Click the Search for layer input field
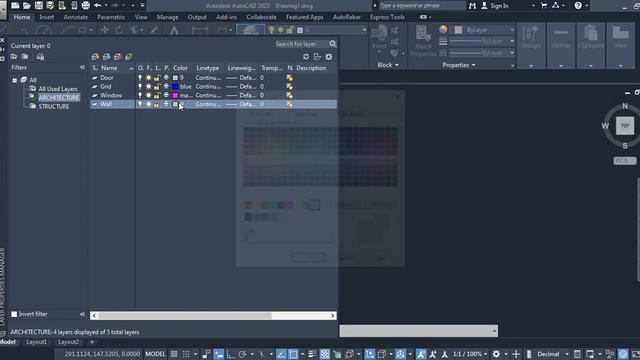640x360 pixels. 301,44
